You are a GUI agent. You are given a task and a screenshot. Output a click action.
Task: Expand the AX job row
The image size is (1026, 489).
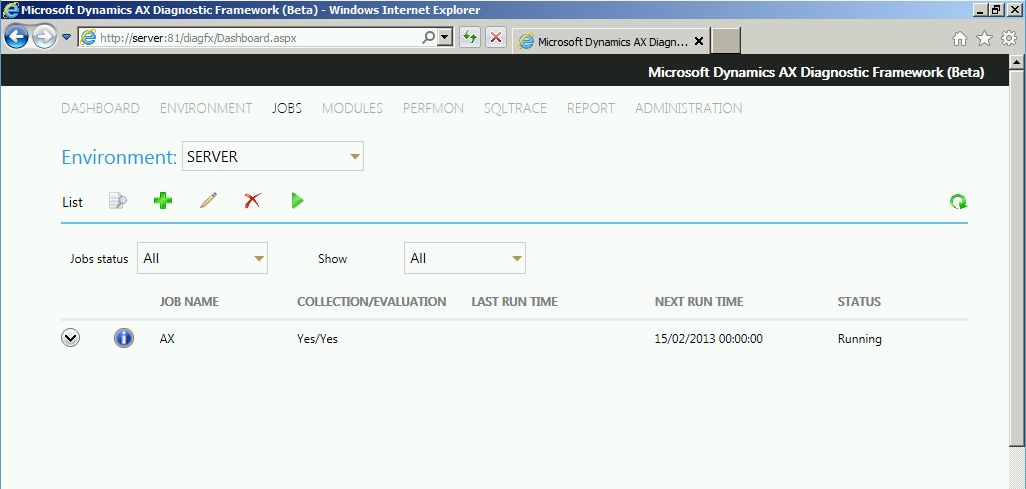(x=71, y=338)
